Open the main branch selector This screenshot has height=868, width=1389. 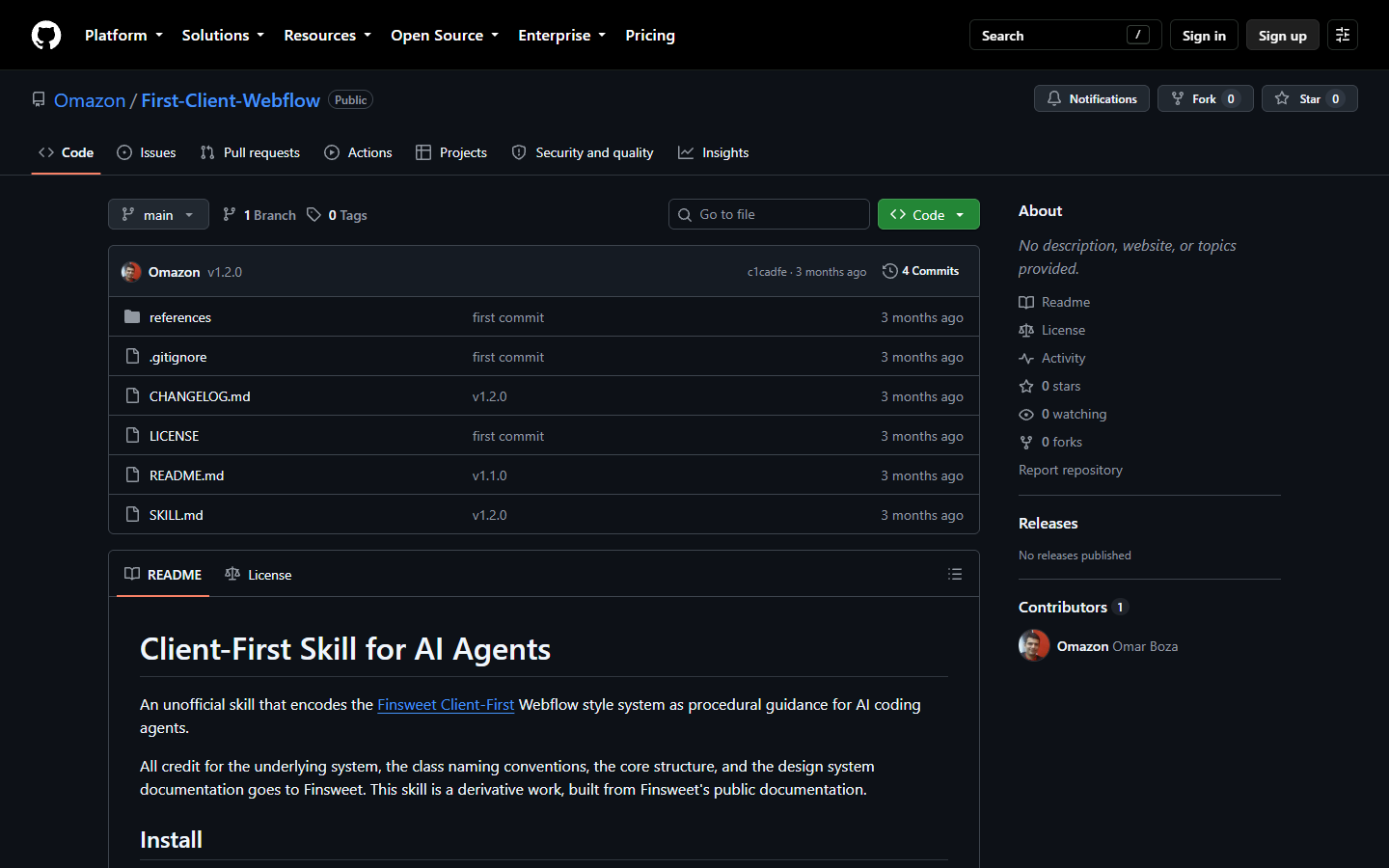(158, 214)
